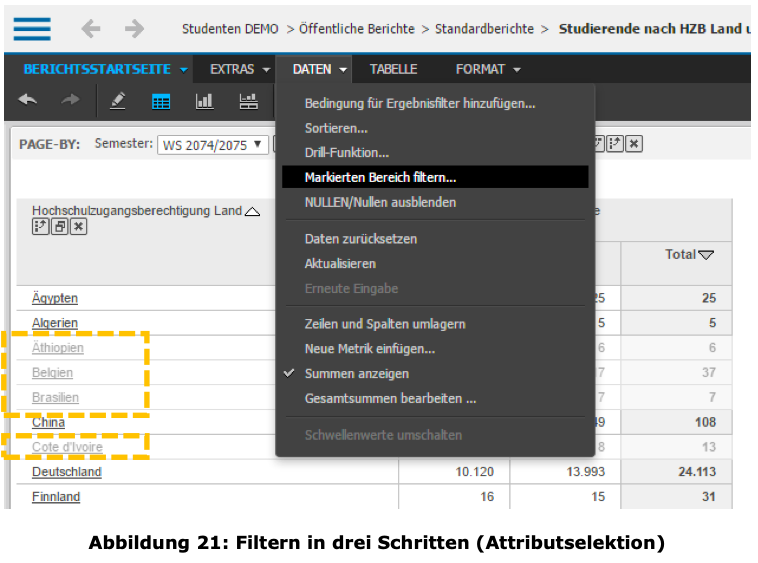
Task: Open Gesamtsummen bearbeiten
Action: [x=391, y=399]
